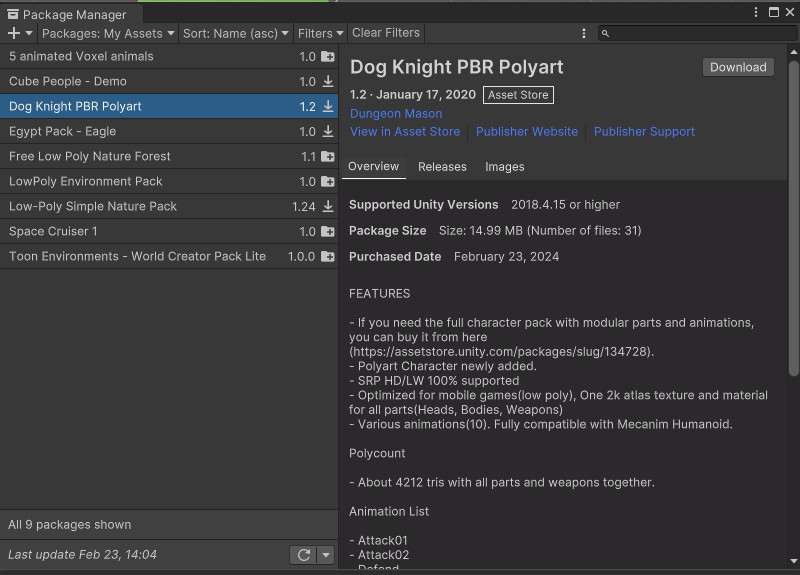
Task: Open the refresh options dropdown arrow
Action: 326,555
